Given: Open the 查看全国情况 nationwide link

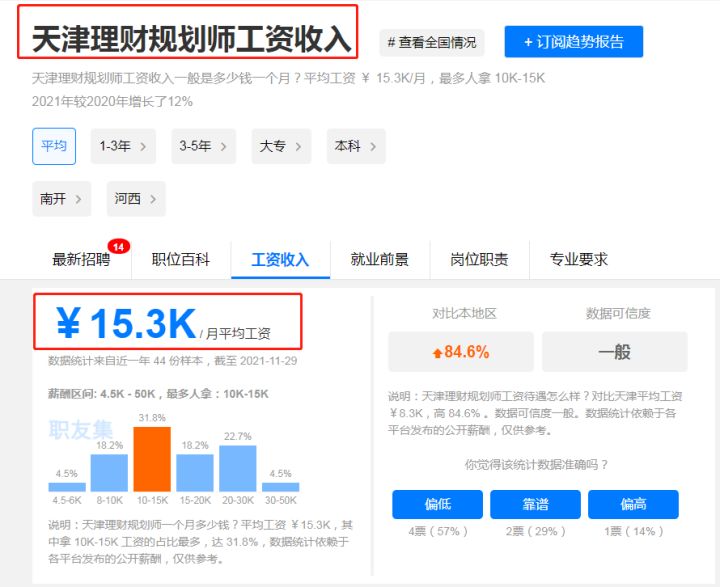Looking at the screenshot, I should click(x=432, y=42).
